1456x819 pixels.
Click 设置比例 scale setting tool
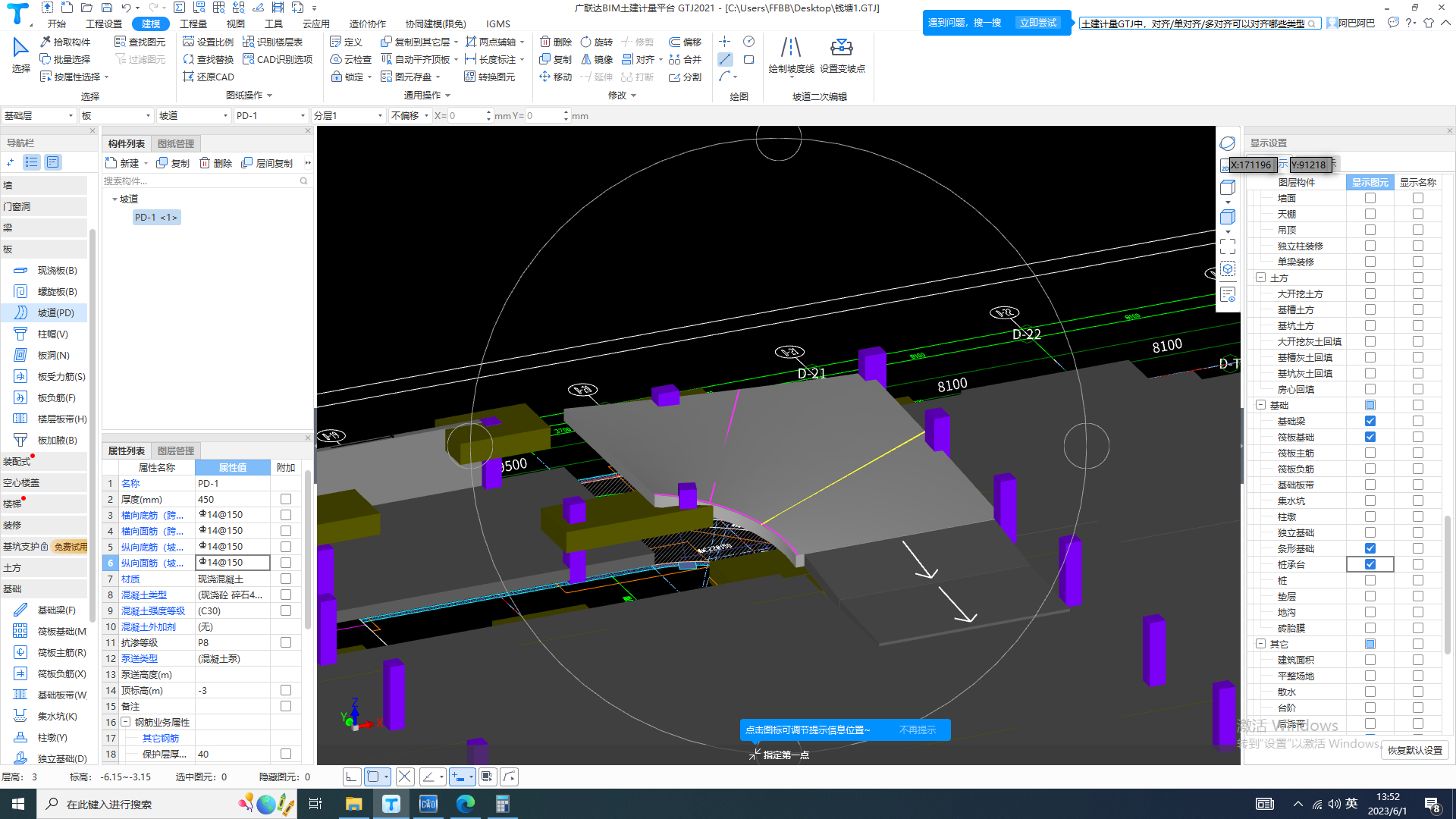209,42
